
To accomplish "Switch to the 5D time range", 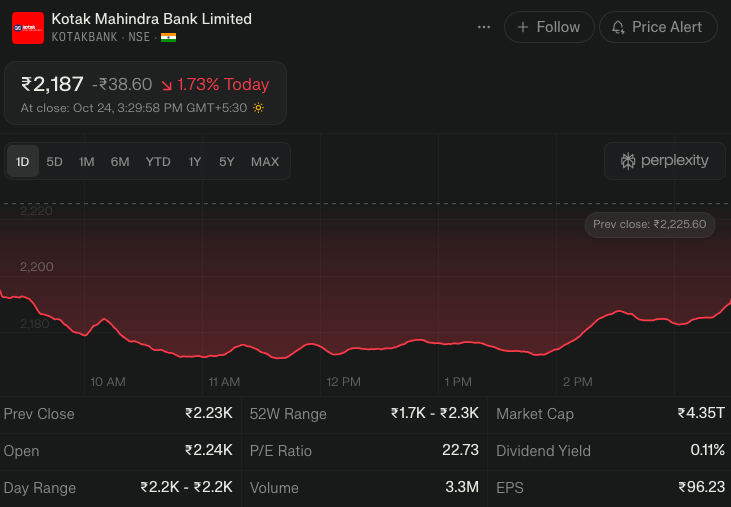I will pos(54,161).
